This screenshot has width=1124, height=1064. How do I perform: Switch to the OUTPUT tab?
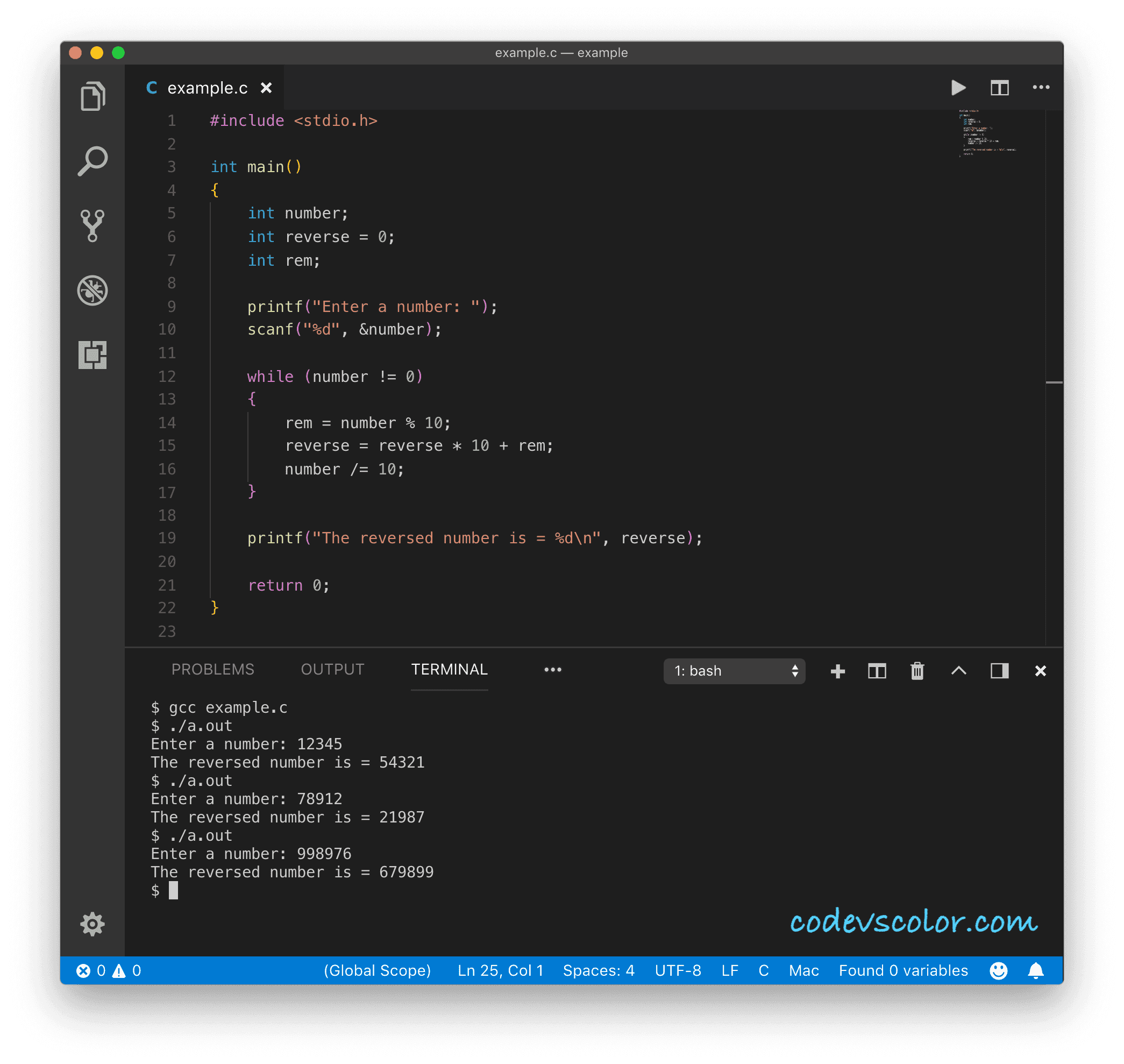click(332, 669)
